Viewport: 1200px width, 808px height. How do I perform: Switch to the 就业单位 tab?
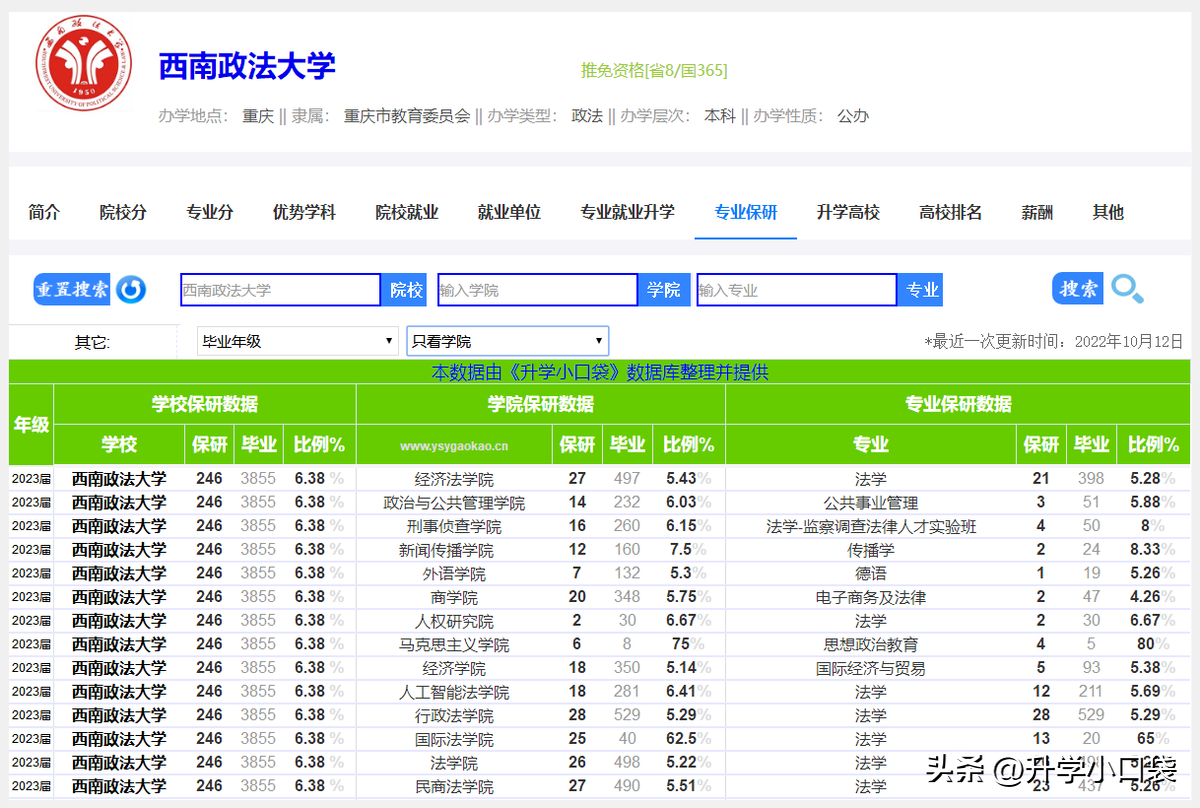509,212
